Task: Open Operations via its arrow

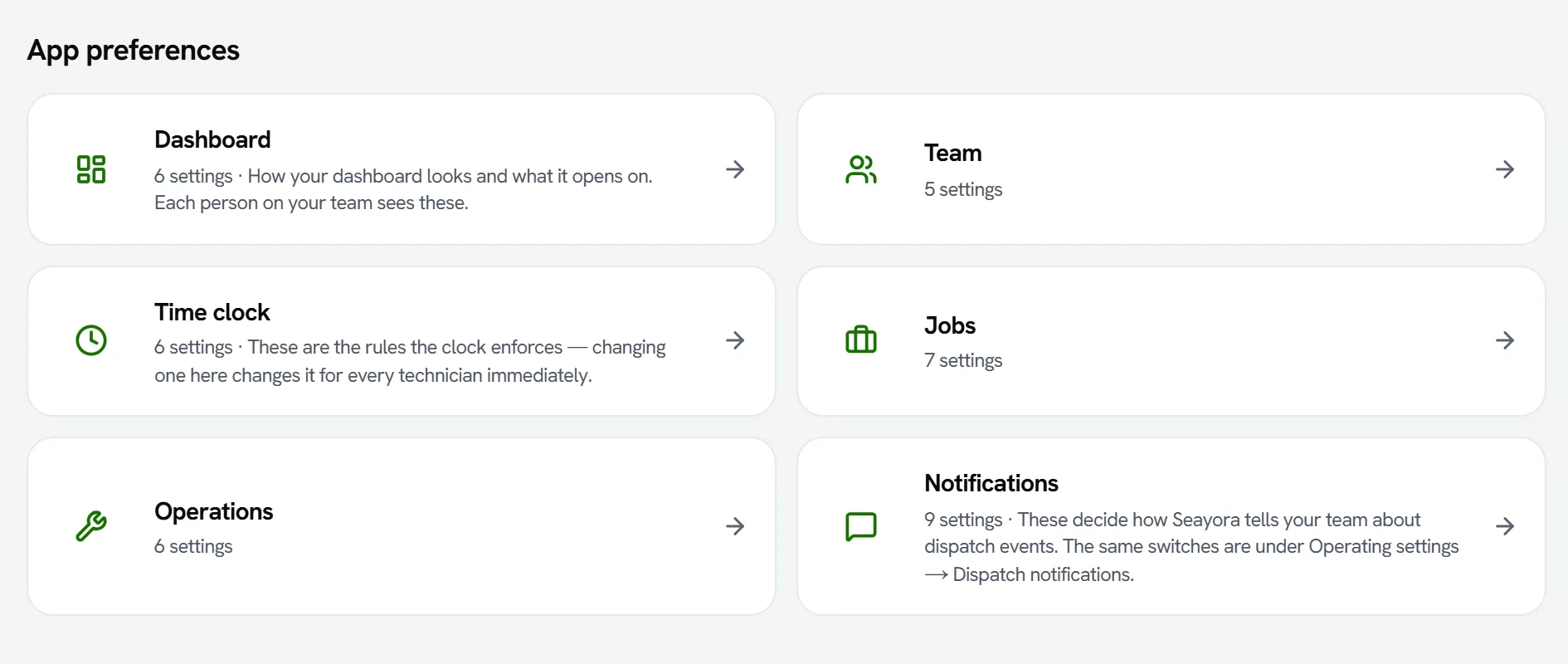Action: tap(735, 526)
